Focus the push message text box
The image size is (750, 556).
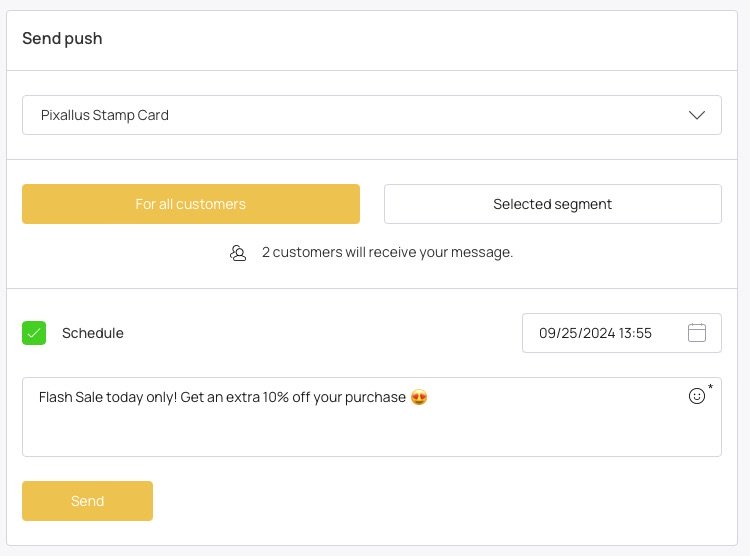[372, 417]
